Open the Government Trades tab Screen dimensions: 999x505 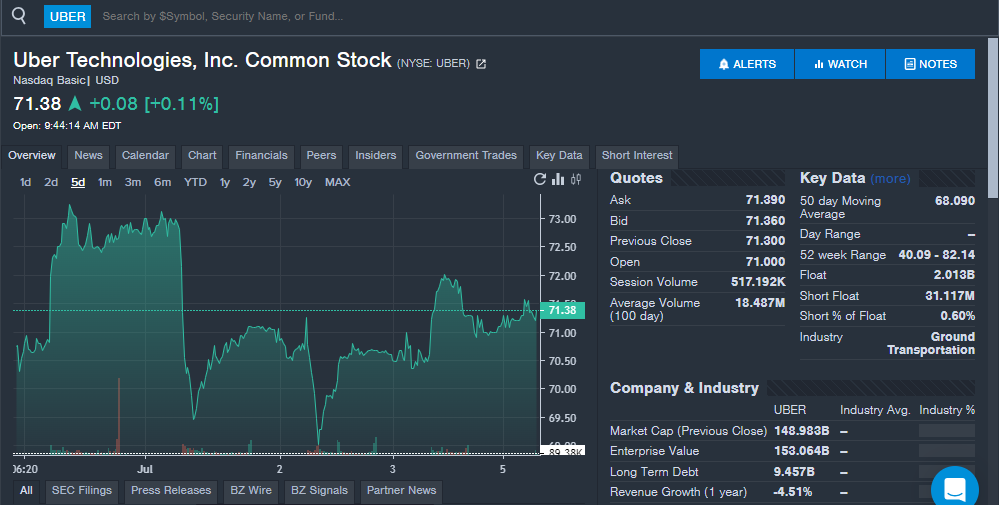click(466, 156)
